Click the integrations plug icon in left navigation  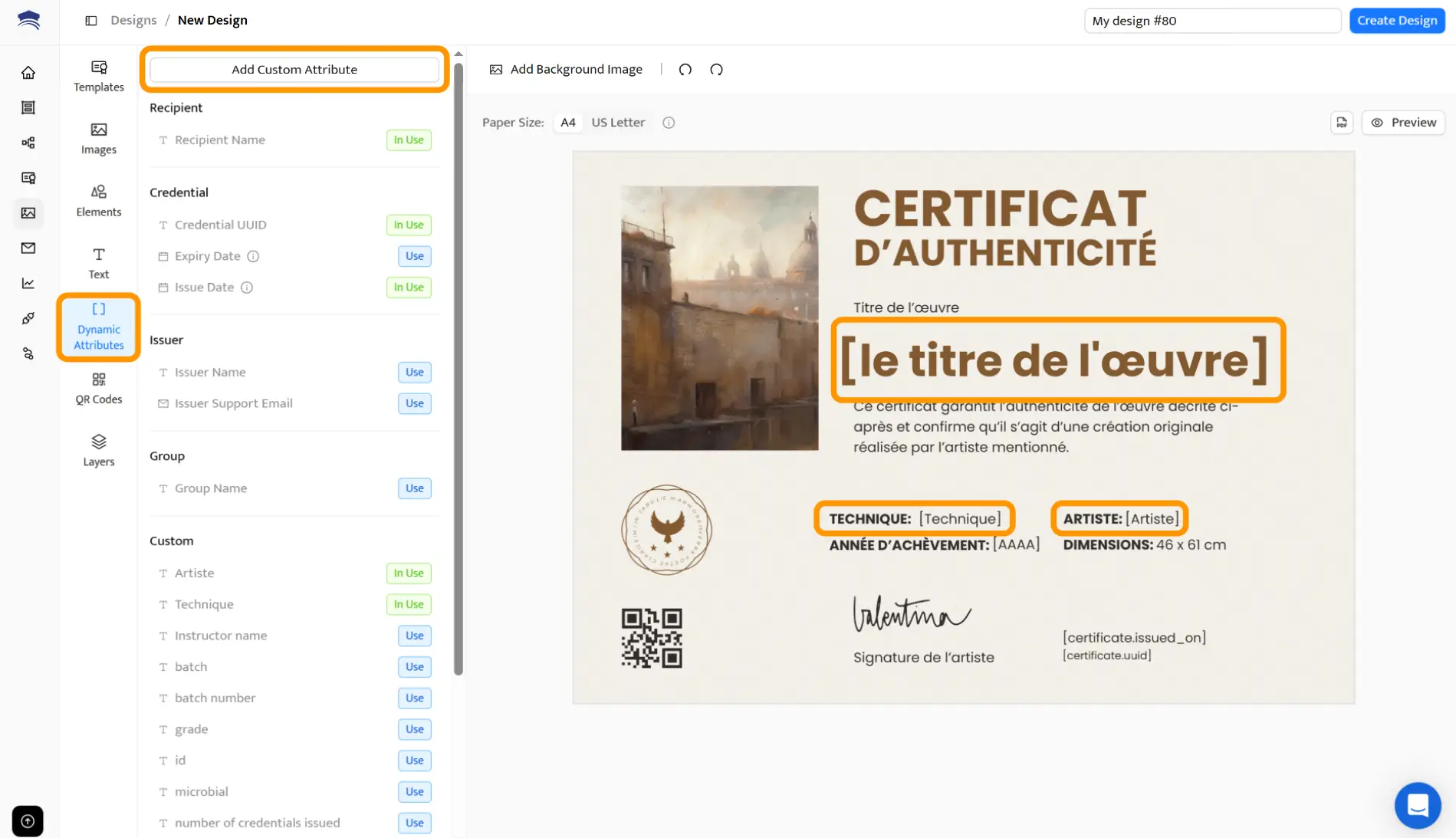[28, 318]
